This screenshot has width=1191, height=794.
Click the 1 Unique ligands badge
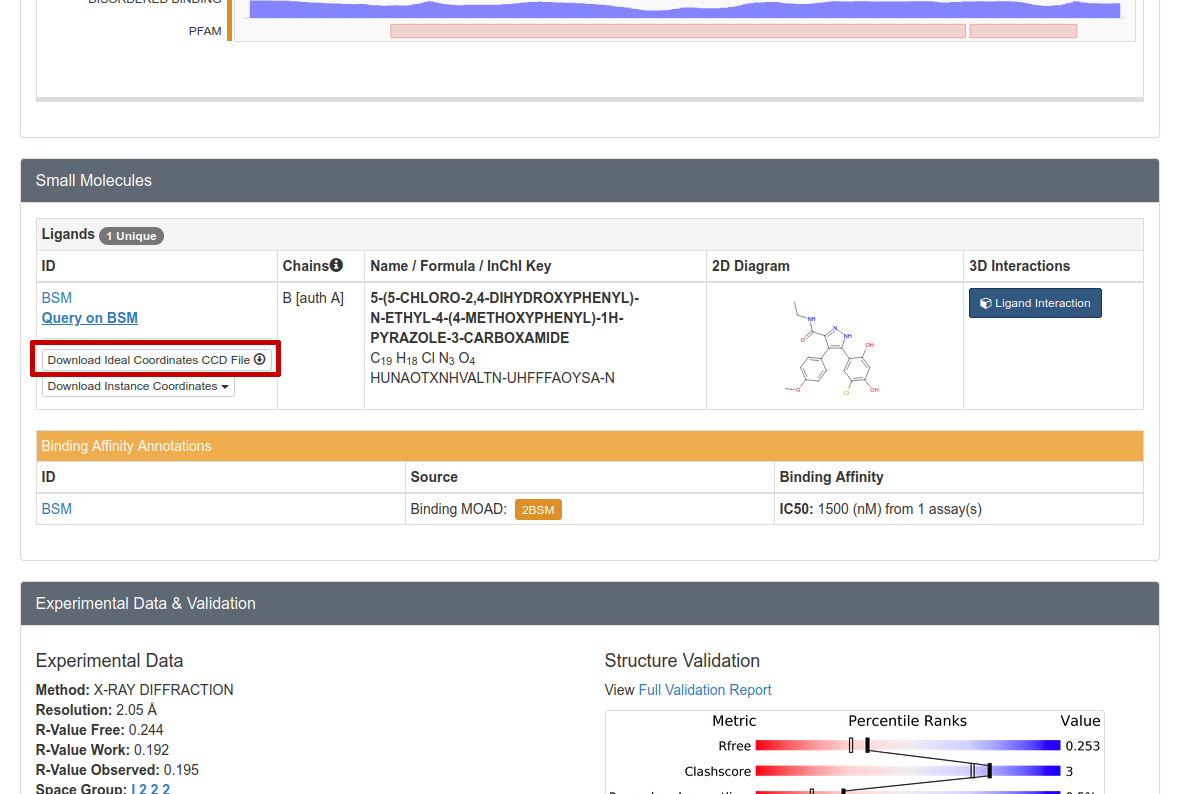pyautogui.click(x=131, y=236)
